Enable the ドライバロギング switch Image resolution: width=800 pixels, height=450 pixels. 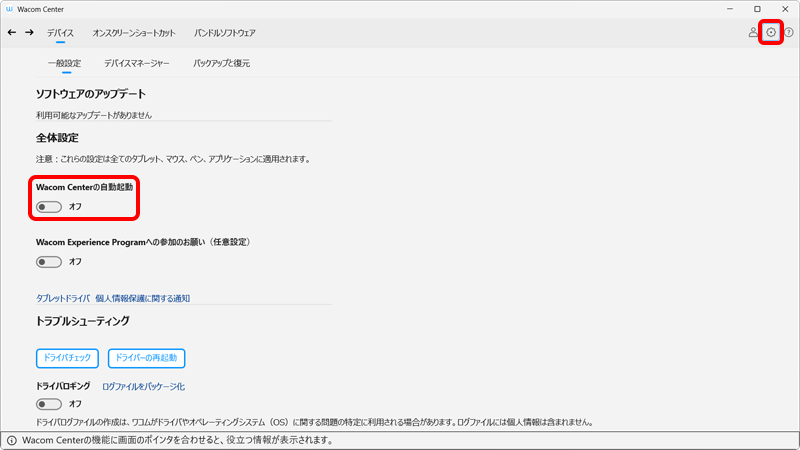(x=49, y=404)
